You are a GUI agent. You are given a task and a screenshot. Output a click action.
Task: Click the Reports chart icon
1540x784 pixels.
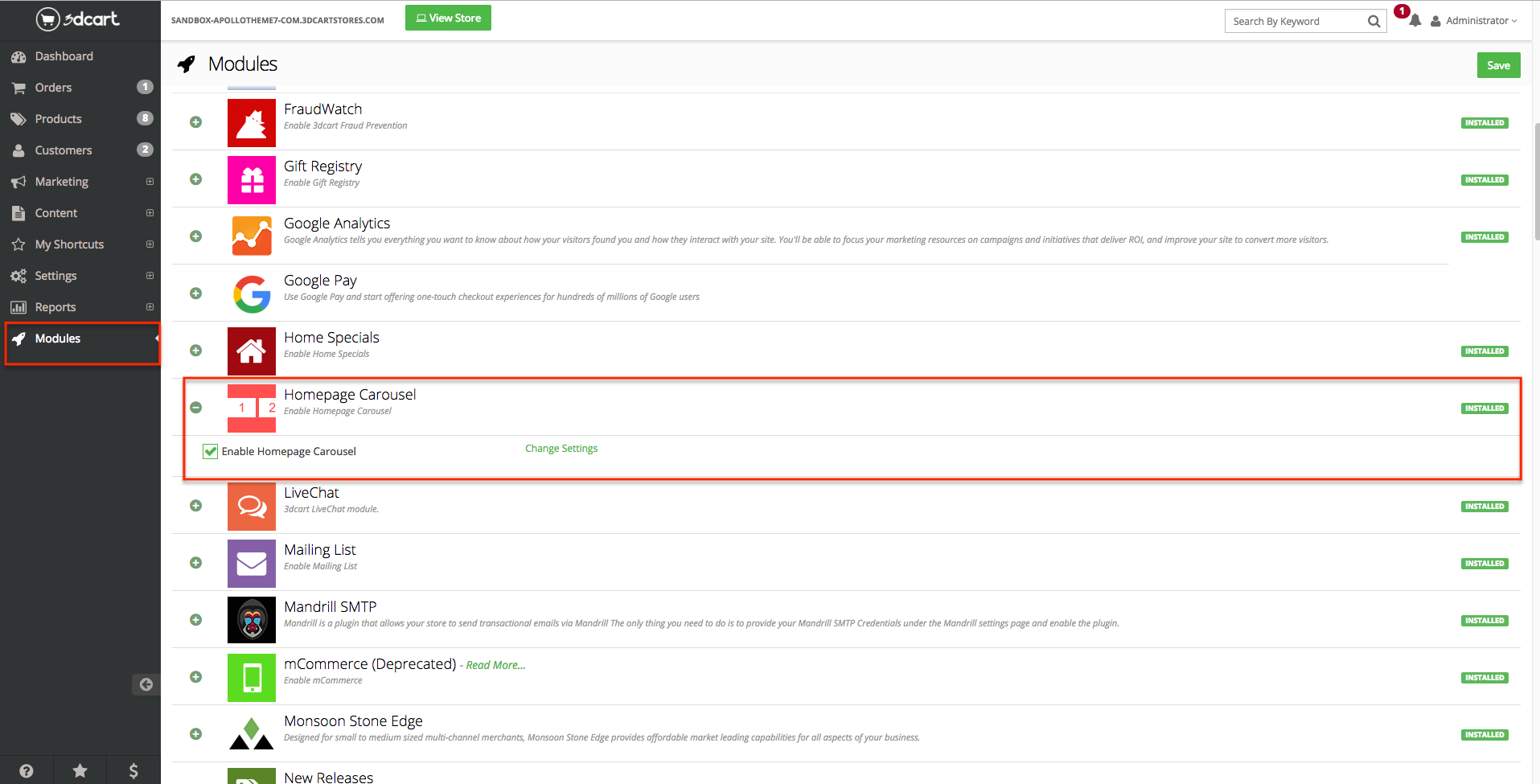click(x=18, y=307)
